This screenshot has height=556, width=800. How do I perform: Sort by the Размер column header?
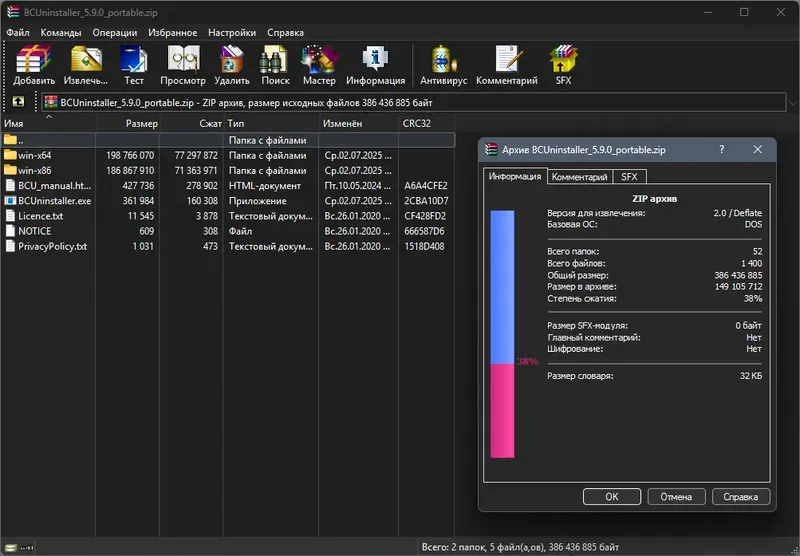pyautogui.click(x=128, y=123)
